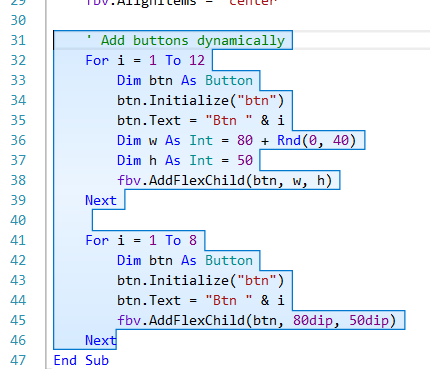430x369 pixels.
Task: Click line number 32 in the gutter
Action: pos(18,60)
